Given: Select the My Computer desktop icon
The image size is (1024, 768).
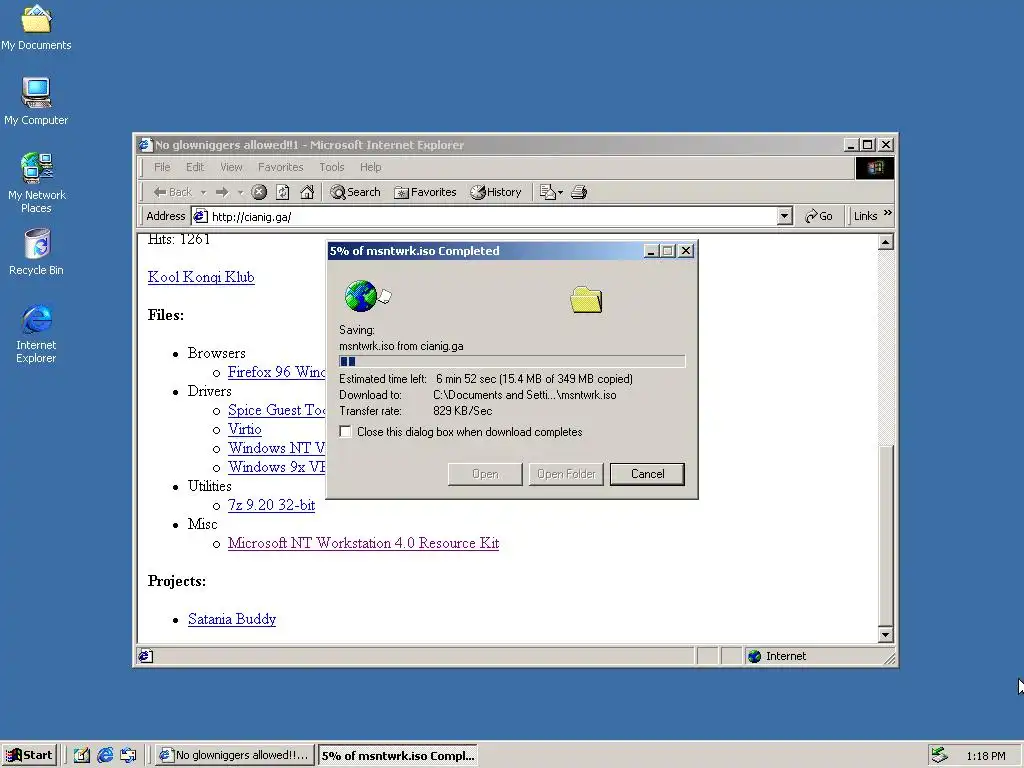Looking at the screenshot, I should [x=36, y=101].
